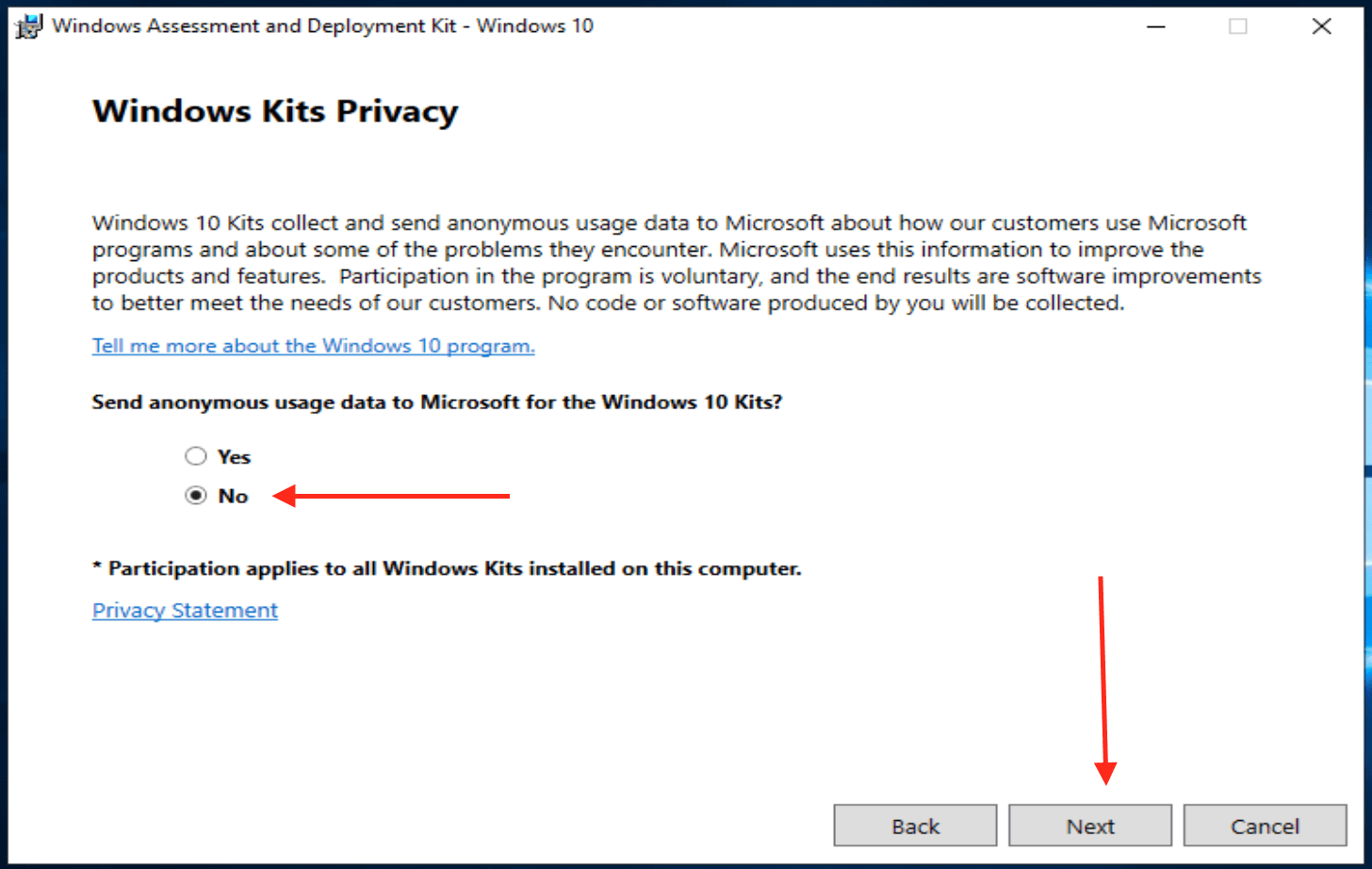This screenshot has width=1372, height=869.
Task: Close the ADK setup window
Action: click(x=1322, y=26)
